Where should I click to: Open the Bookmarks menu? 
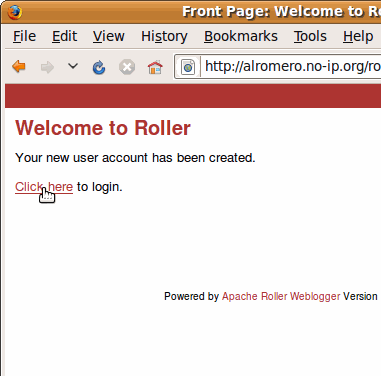tap(241, 36)
